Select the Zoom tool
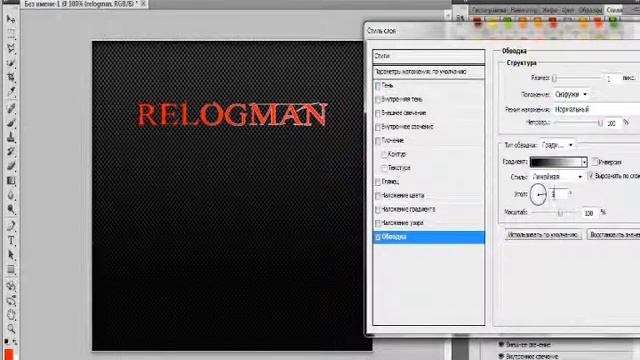The image size is (640, 360). click(x=11, y=328)
